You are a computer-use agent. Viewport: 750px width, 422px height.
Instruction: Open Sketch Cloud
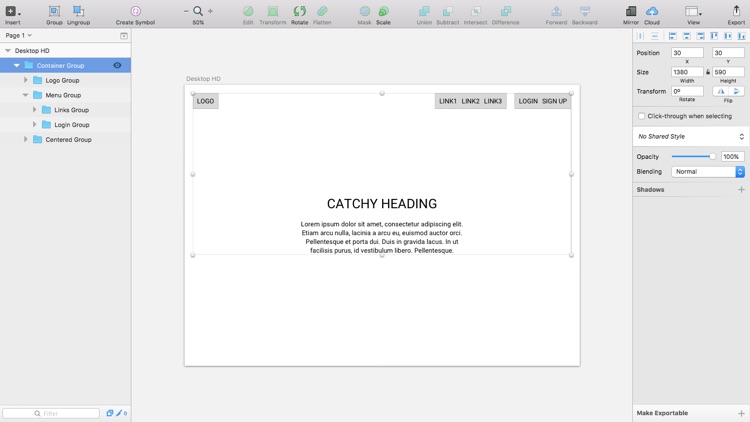click(x=652, y=11)
